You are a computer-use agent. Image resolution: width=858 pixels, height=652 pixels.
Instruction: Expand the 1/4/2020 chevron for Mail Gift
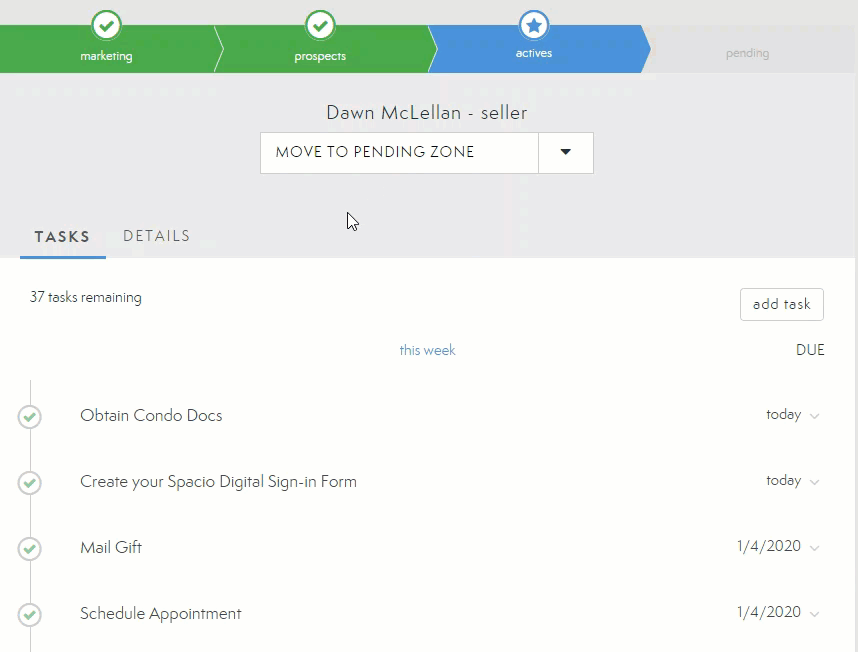point(816,548)
